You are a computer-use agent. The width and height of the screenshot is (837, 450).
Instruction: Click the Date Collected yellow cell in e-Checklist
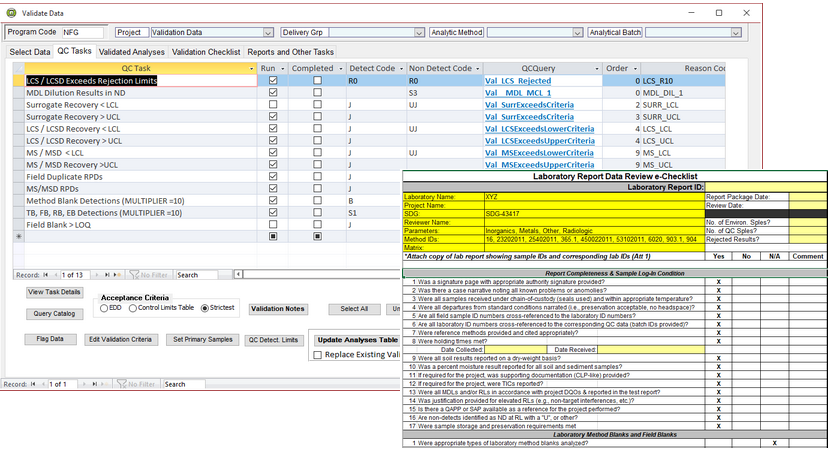click(515, 350)
